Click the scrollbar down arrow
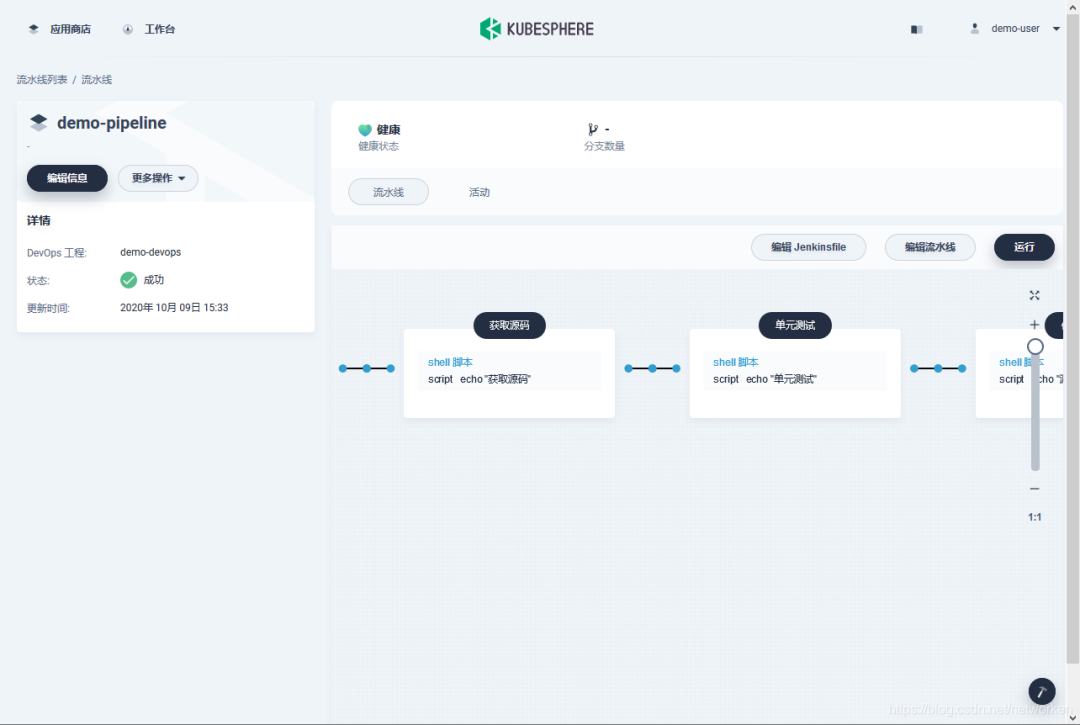The image size is (1080, 725). (1072, 717)
